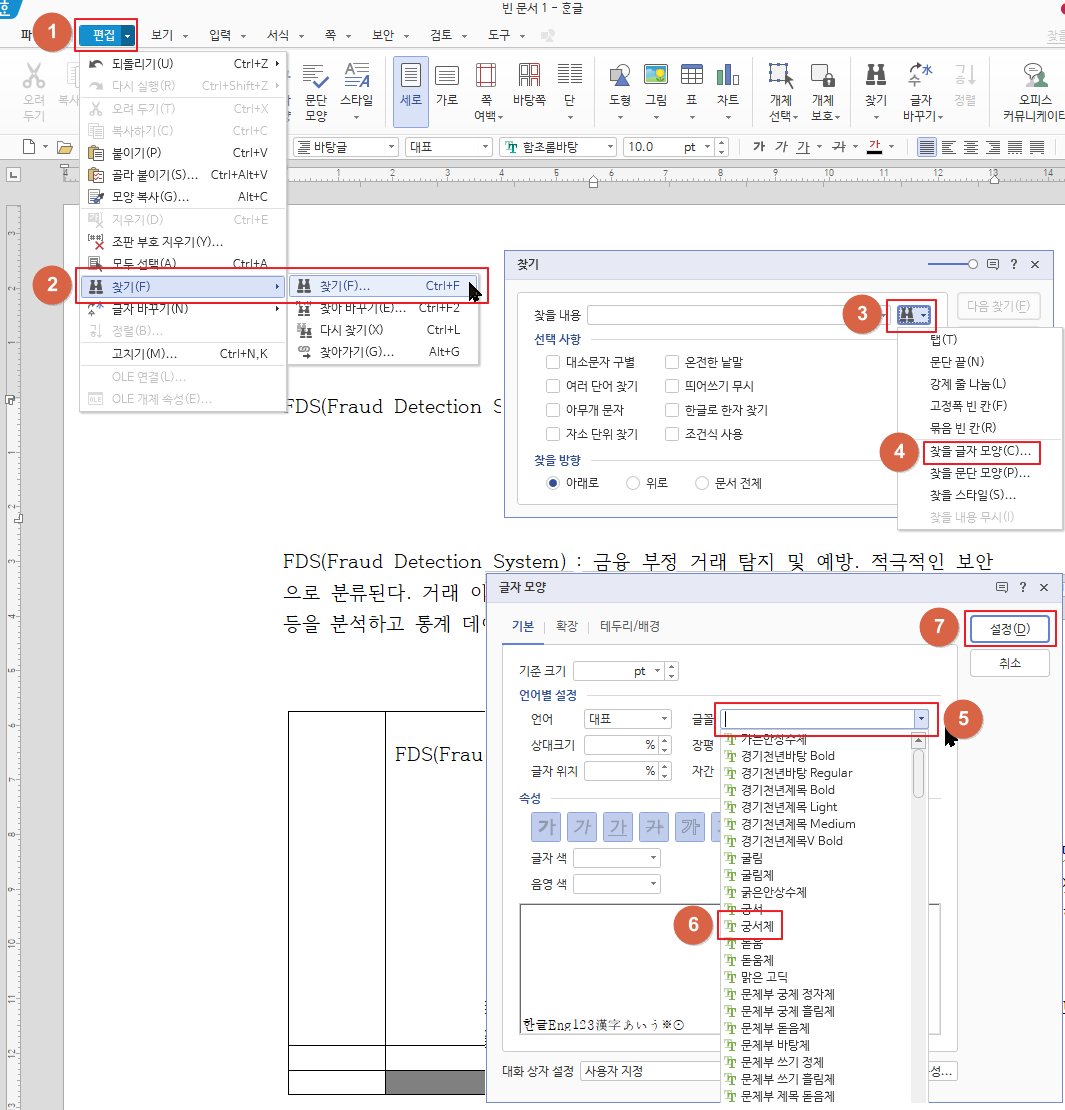This screenshot has height=1110, width=1065.
Task: Click first bold 가 attribute button in 글자 모양
Action: tap(546, 827)
